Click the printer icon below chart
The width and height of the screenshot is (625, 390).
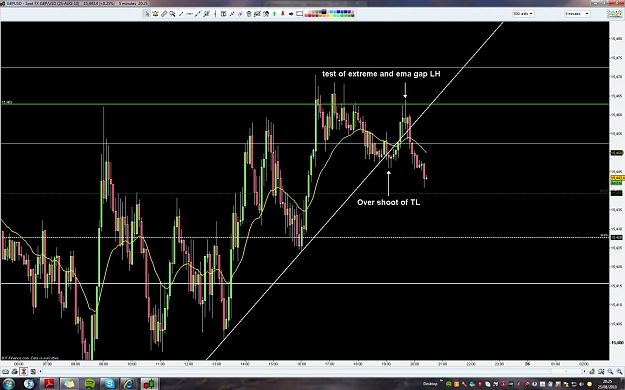pos(15,372)
